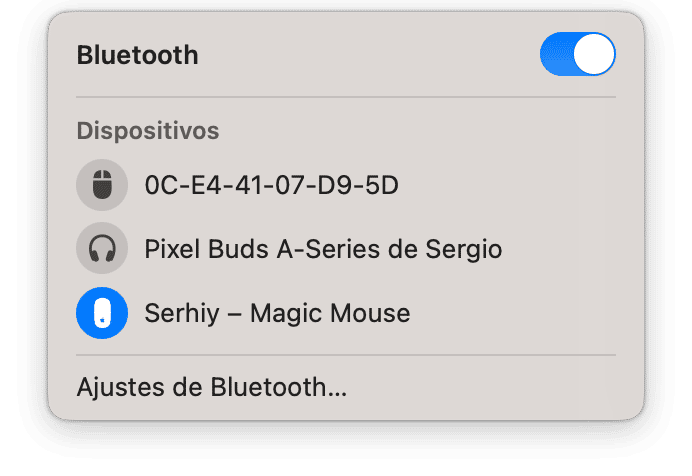
Task: Connect to Pixel Buds A-Series de Sergio
Action: [322, 249]
